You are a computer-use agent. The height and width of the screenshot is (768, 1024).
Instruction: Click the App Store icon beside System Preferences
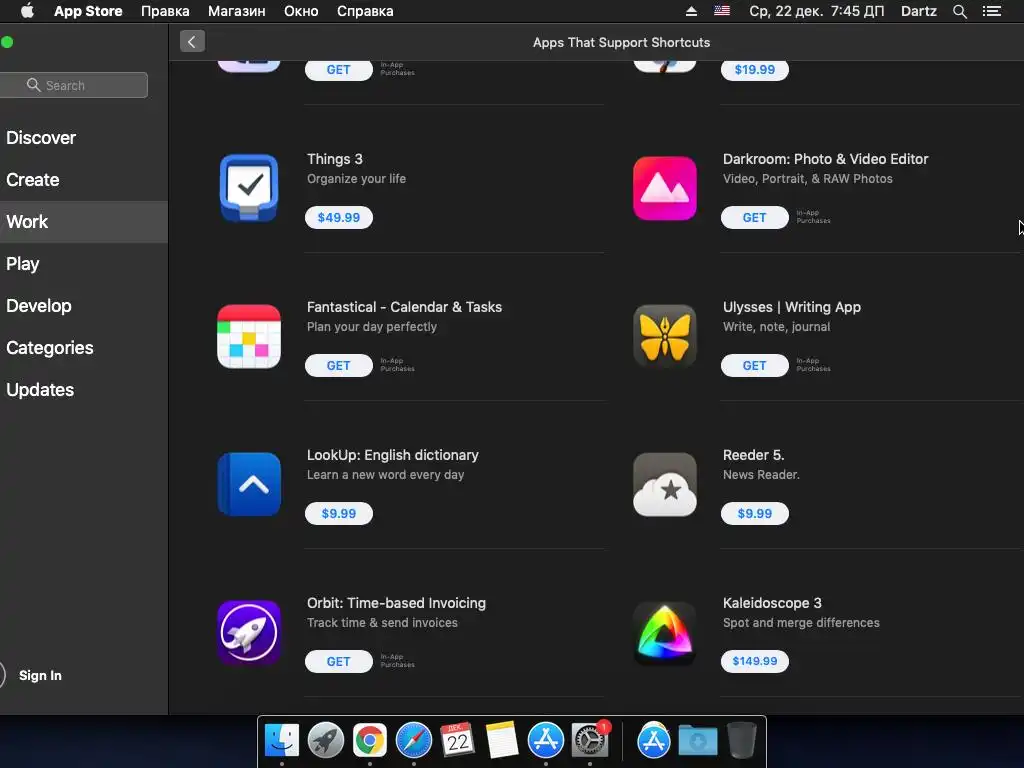[x=545, y=740]
